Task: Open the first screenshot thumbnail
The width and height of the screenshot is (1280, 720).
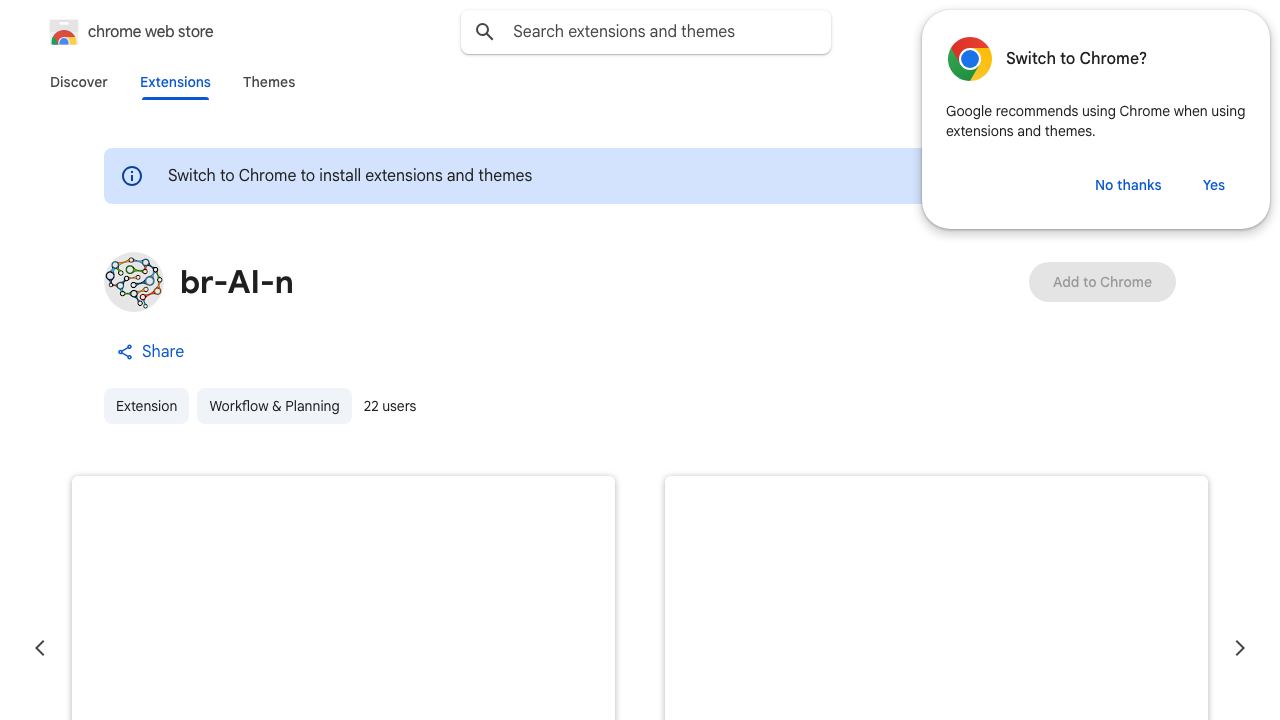Action: coord(343,598)
